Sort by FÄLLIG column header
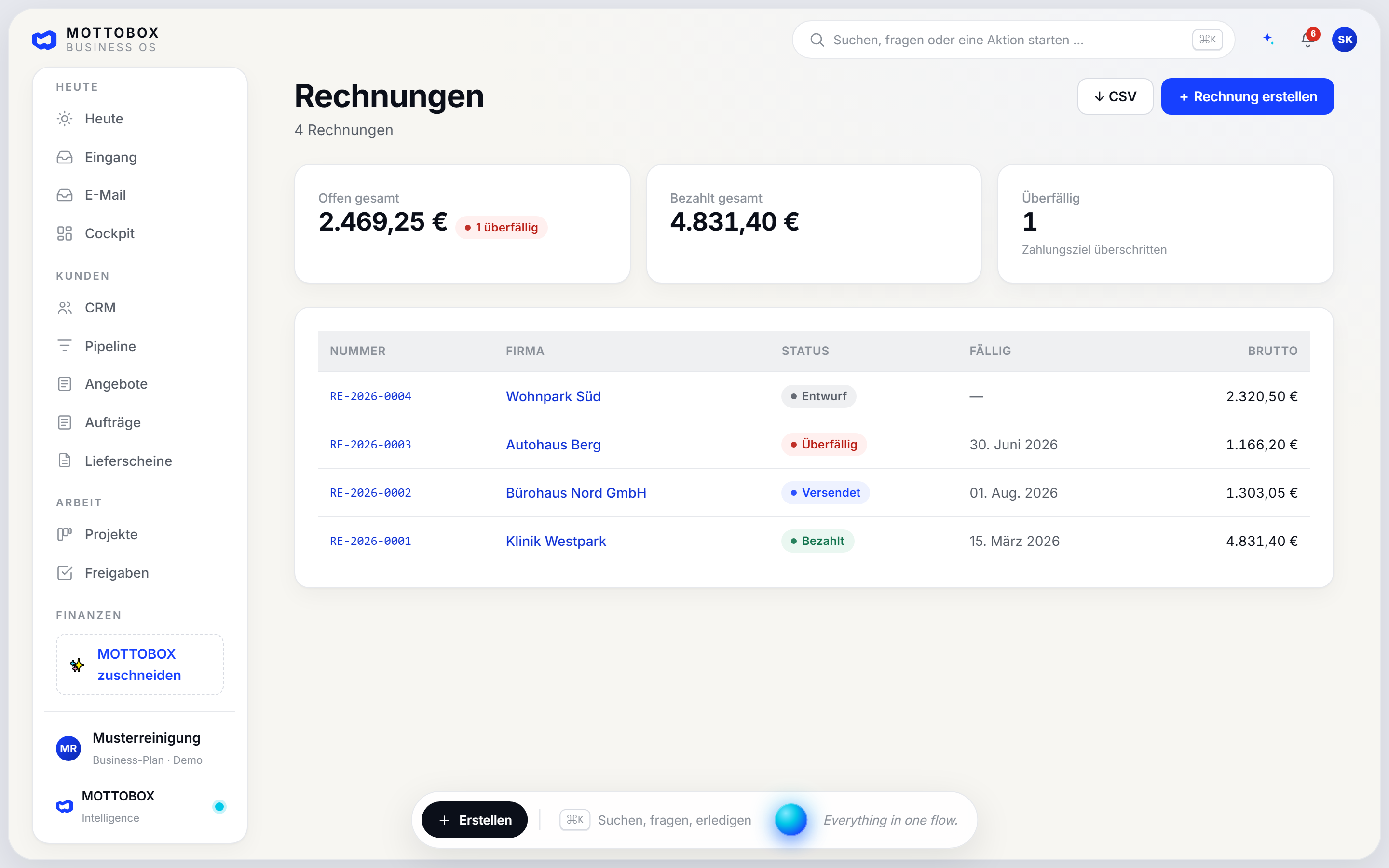The width and height of the screenshot is (1389, 868). tap(990, 351)
